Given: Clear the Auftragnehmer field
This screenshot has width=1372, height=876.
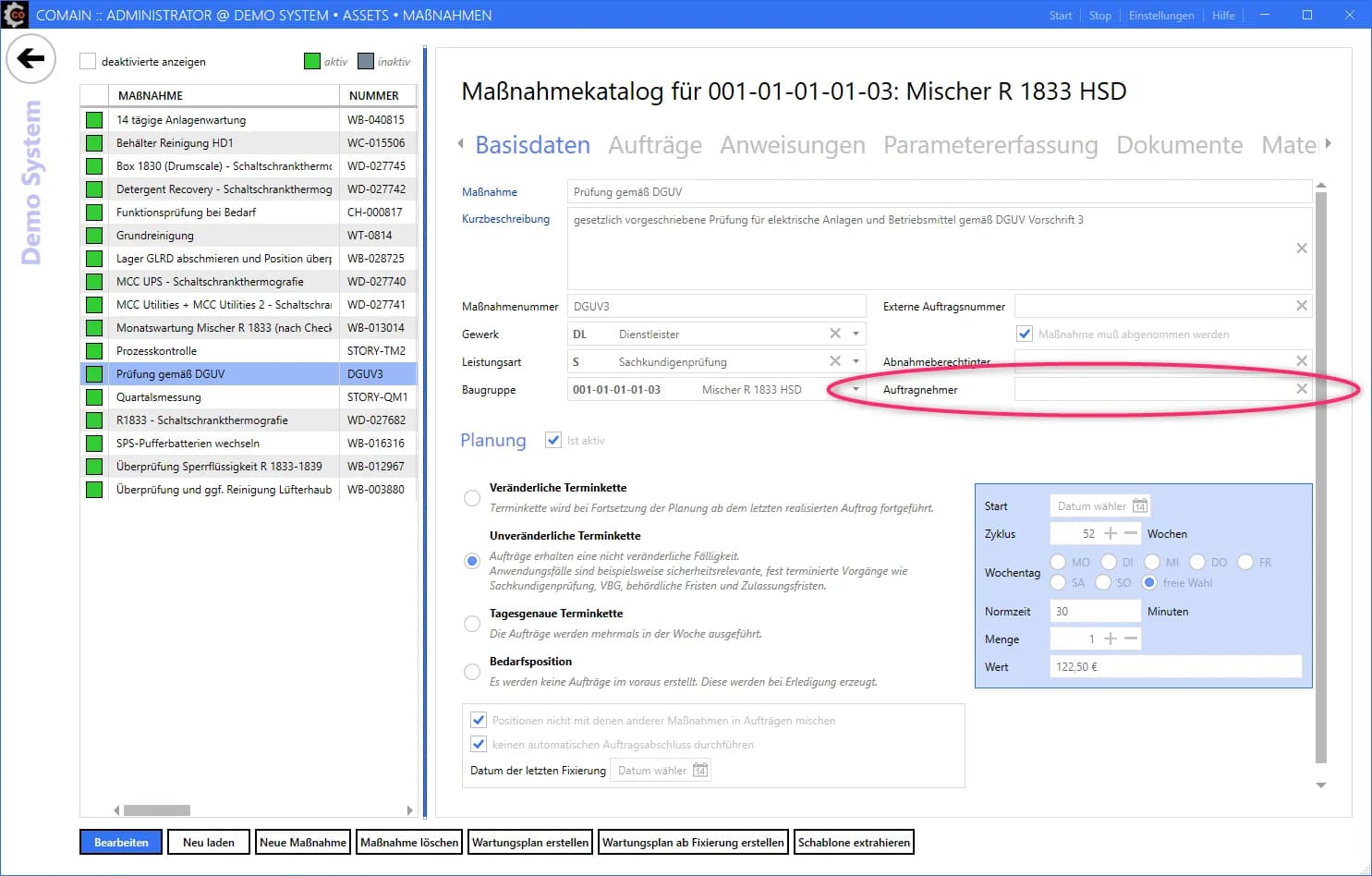Looking at the screenshot, I should (1301, 389).
